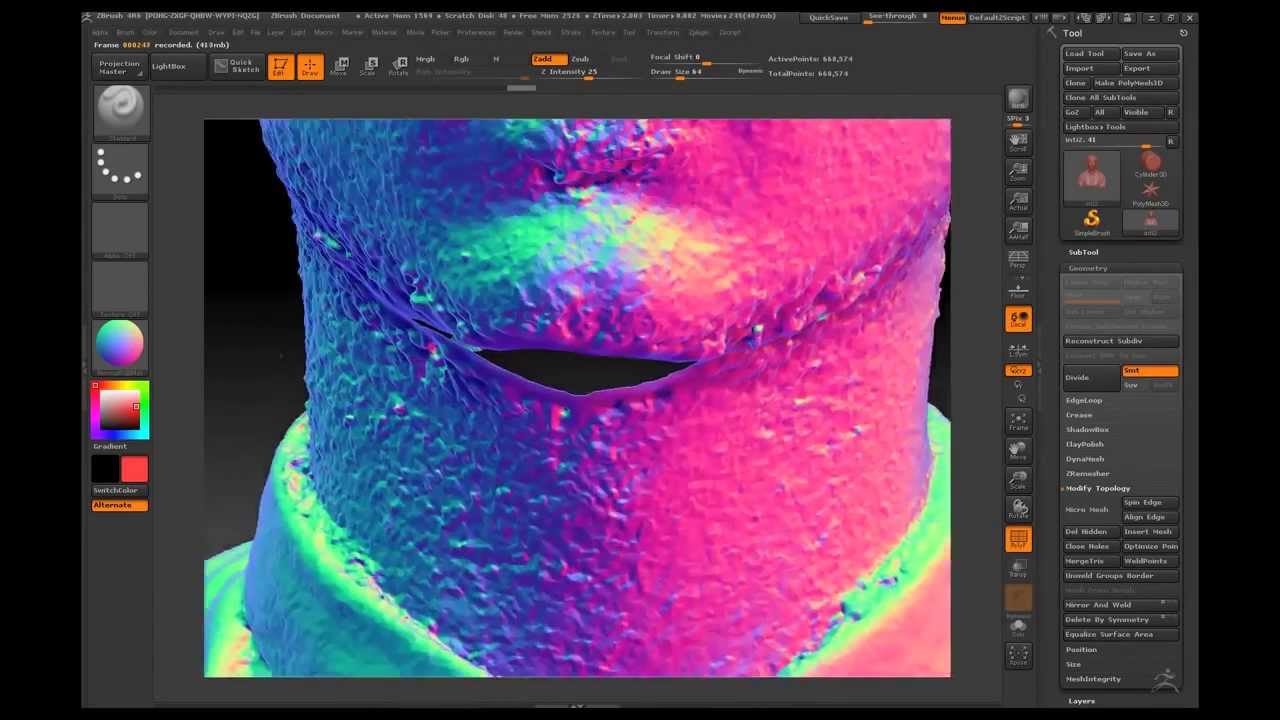Select the Scale transform icon
1280x720 pixels.
click(368, 67)
